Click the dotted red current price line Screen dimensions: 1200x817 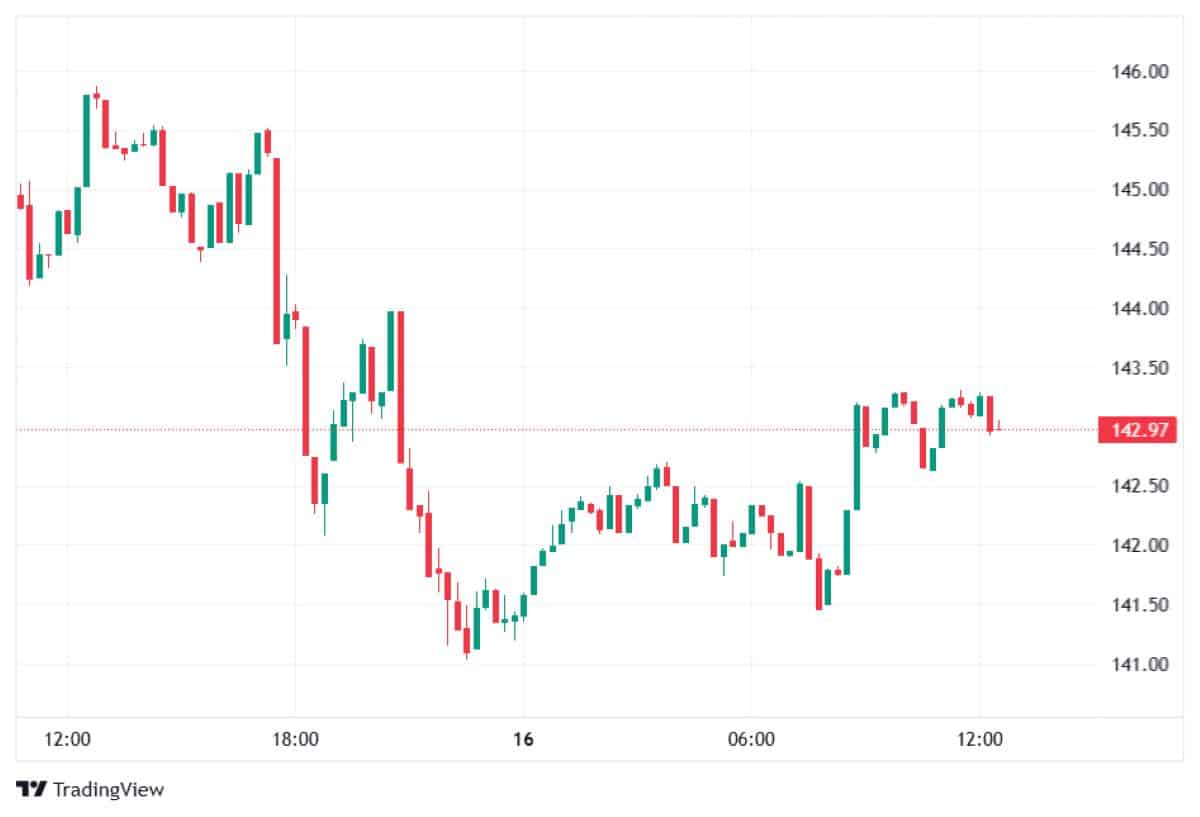pyautogui.click(x=600, y=430)
